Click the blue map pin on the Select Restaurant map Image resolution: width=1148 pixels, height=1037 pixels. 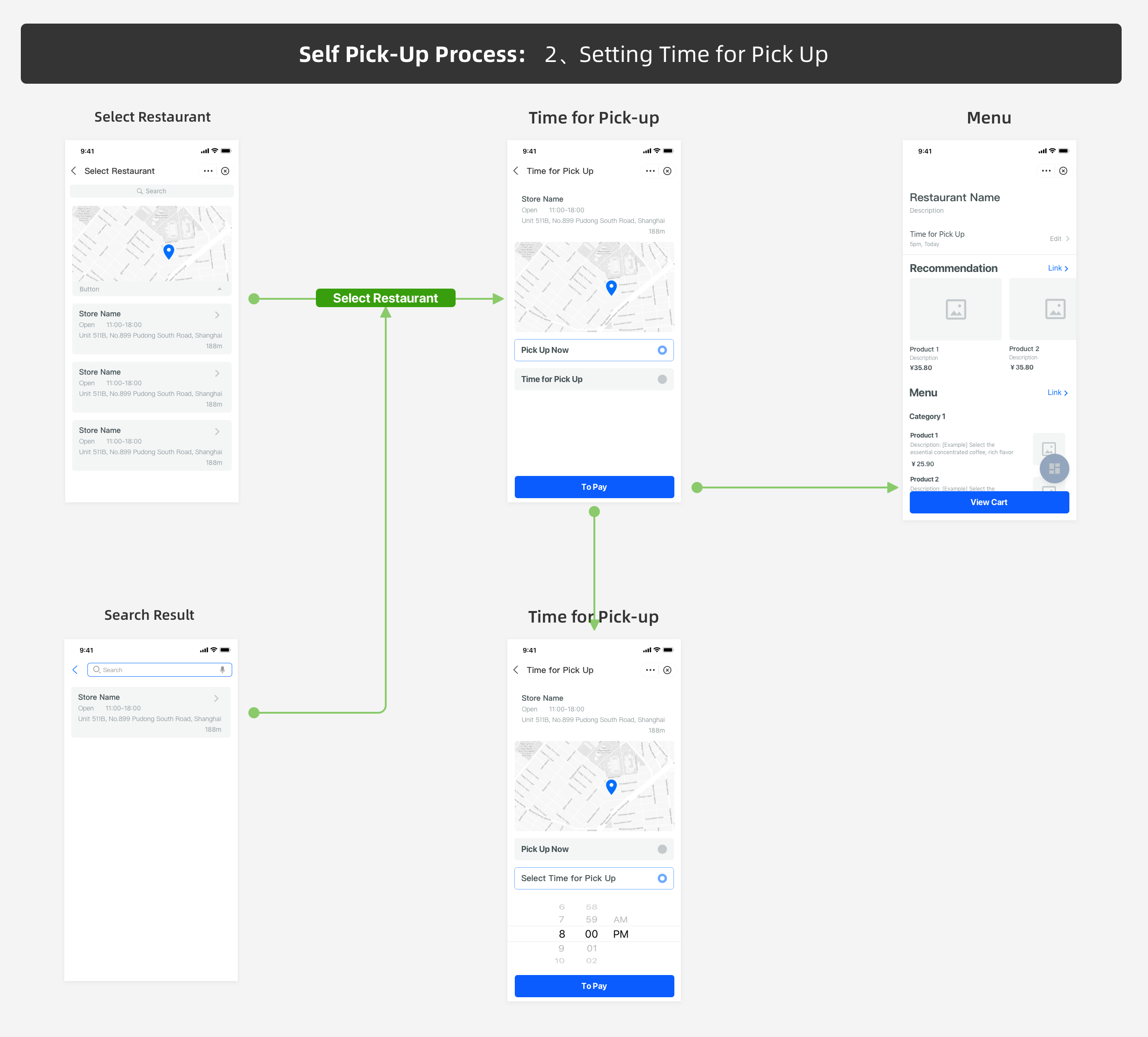click(x=168, y=251)
